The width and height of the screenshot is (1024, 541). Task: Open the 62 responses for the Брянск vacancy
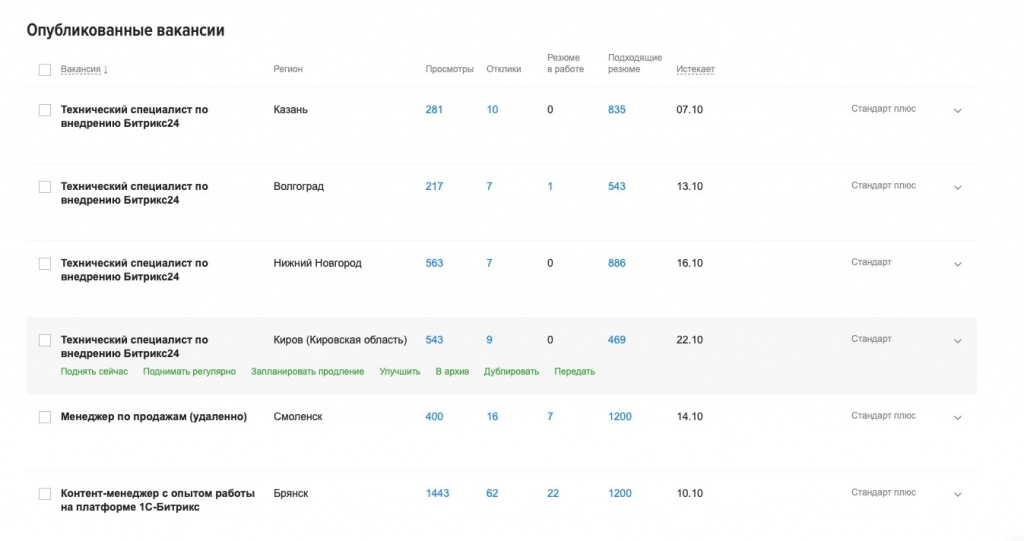(492, 494)
